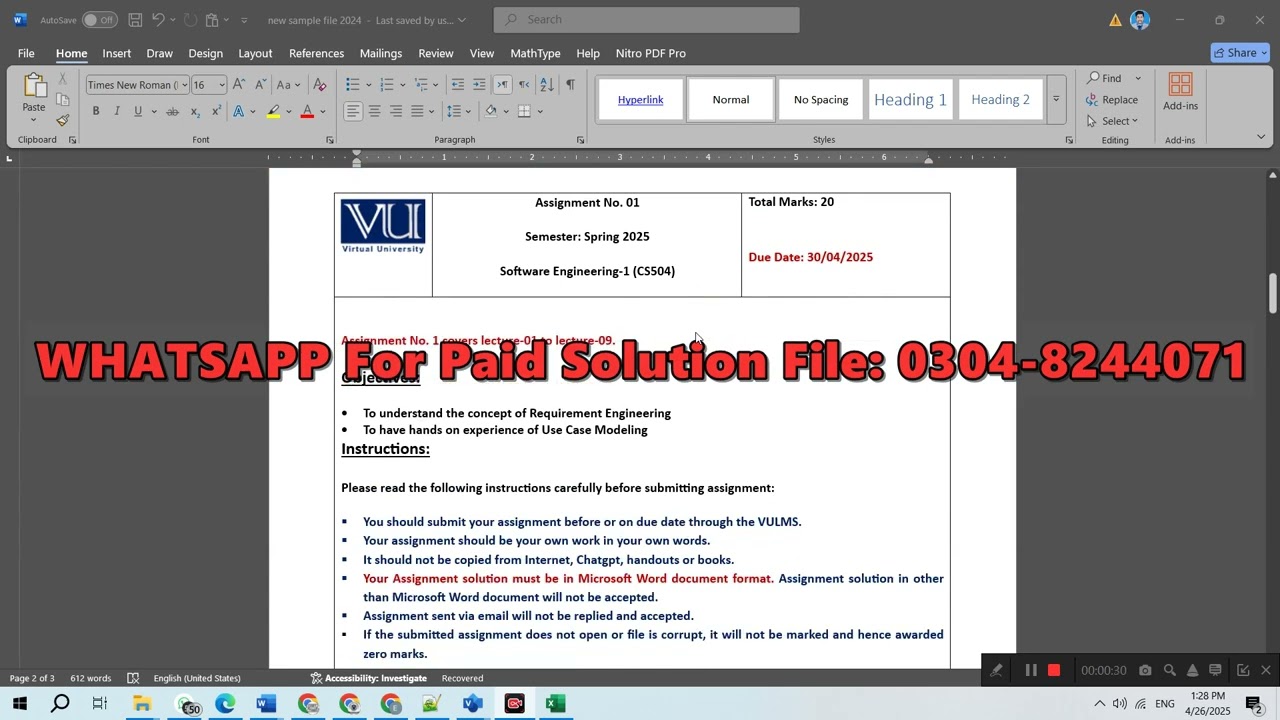Apply the Hyperlink style
The image size is (1280, 720).
pos(641,99)
